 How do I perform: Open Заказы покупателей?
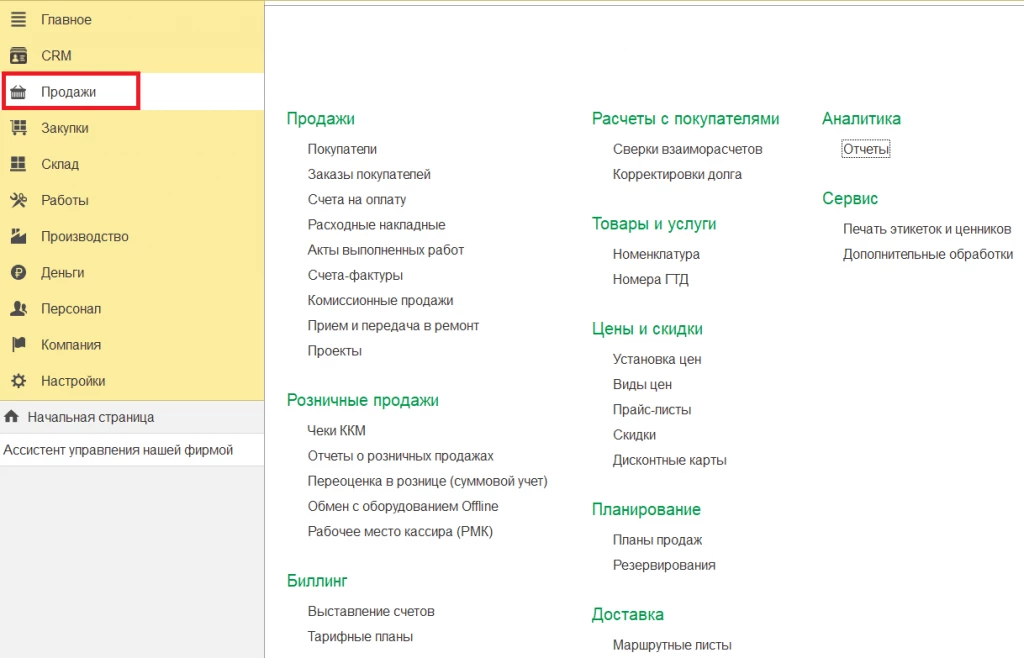pyautogui.click(x=369, y=174)
